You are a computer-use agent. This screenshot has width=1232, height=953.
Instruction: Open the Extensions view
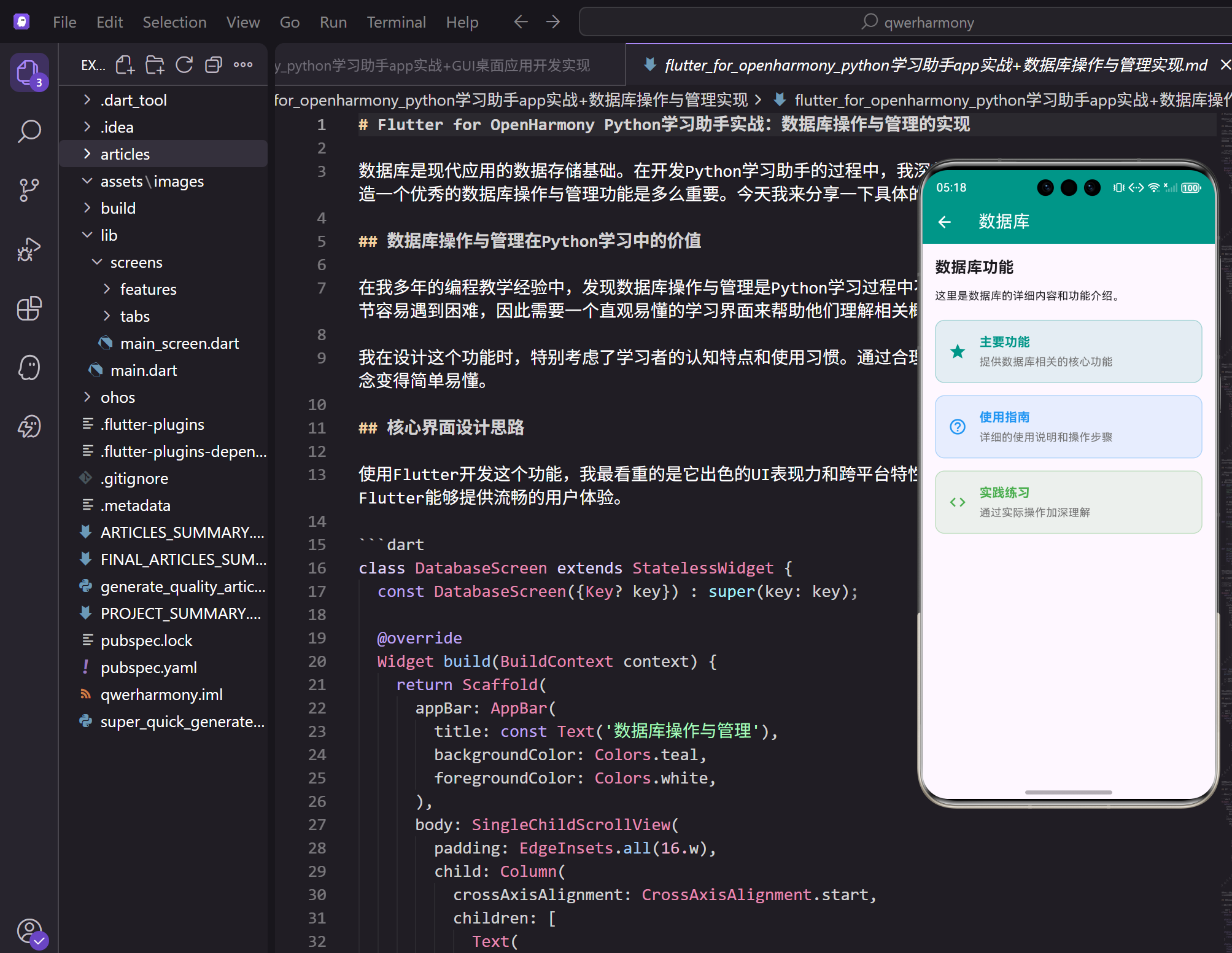click(29, 308)
